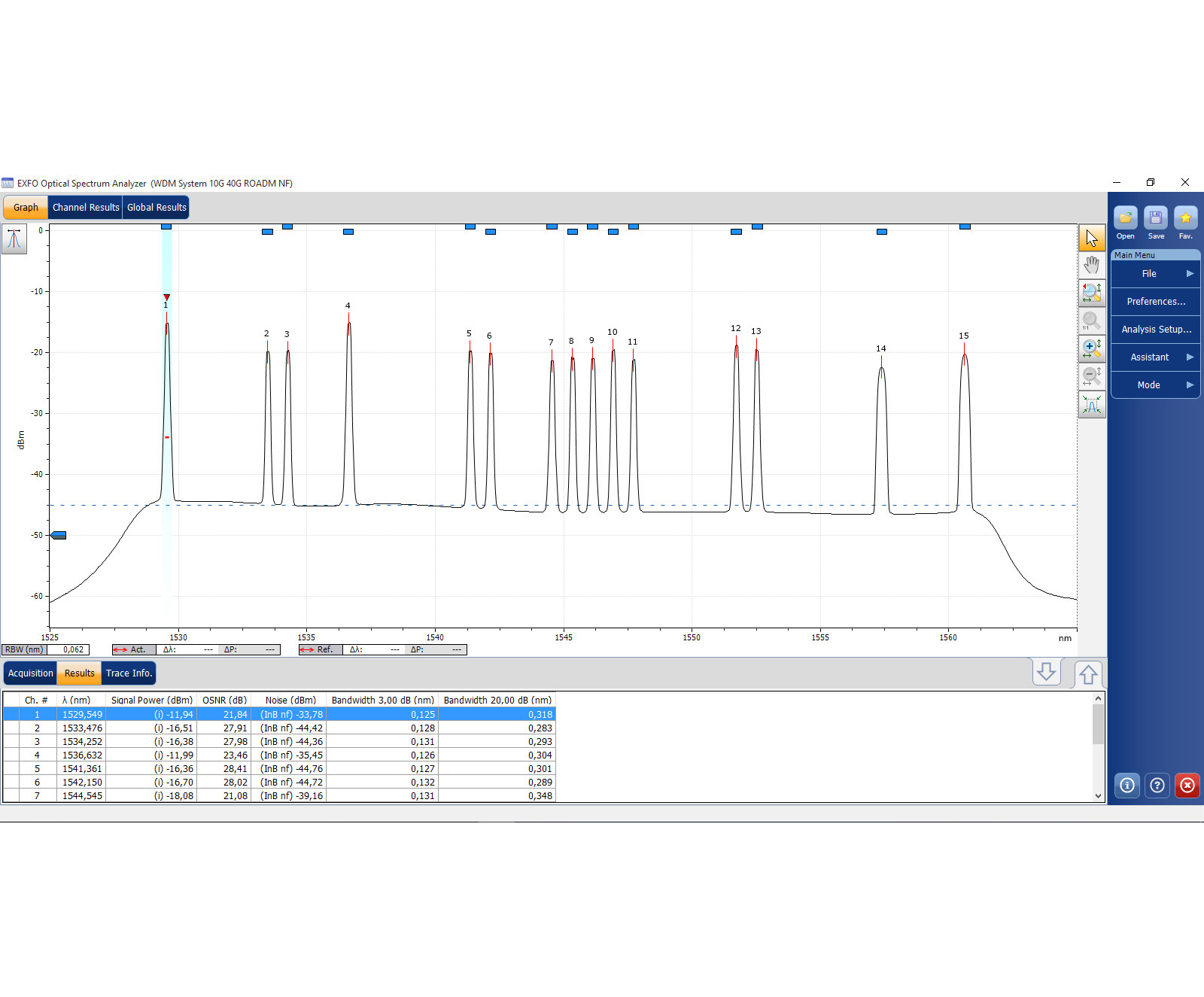Select the arrow pointer tool
This screenshot has width=1204, height=997.
tap(1092, 239)
